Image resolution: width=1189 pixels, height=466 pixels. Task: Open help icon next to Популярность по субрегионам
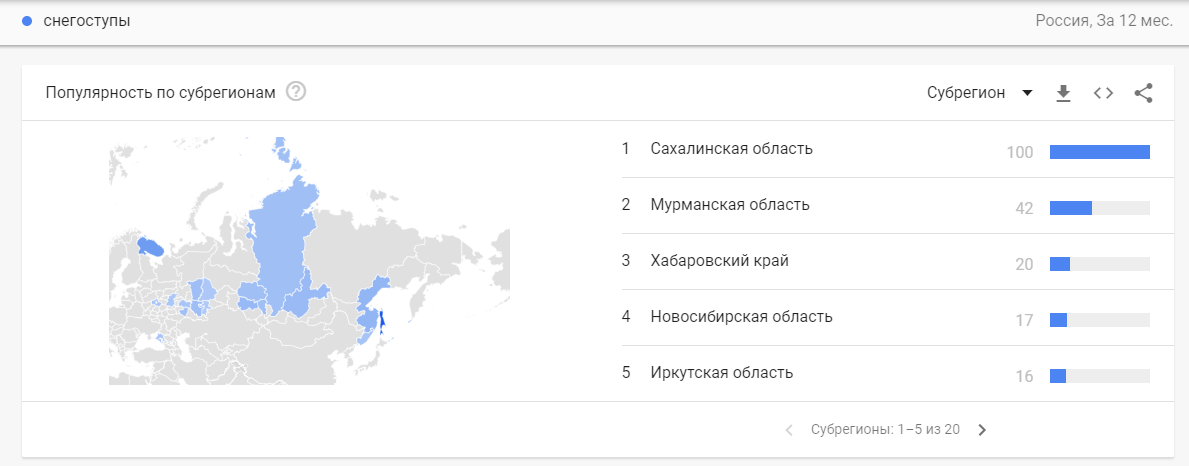(x=296, y=92)
